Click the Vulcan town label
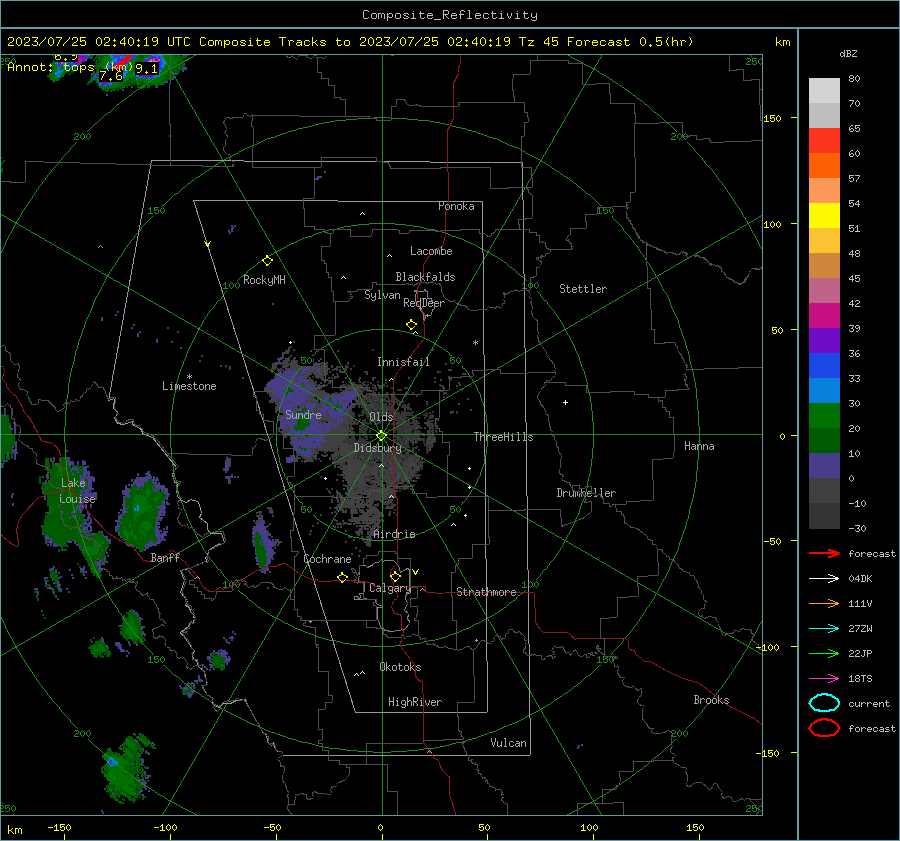Image resolution: width=900 pixels, height=841 pixels. [508, 743]
